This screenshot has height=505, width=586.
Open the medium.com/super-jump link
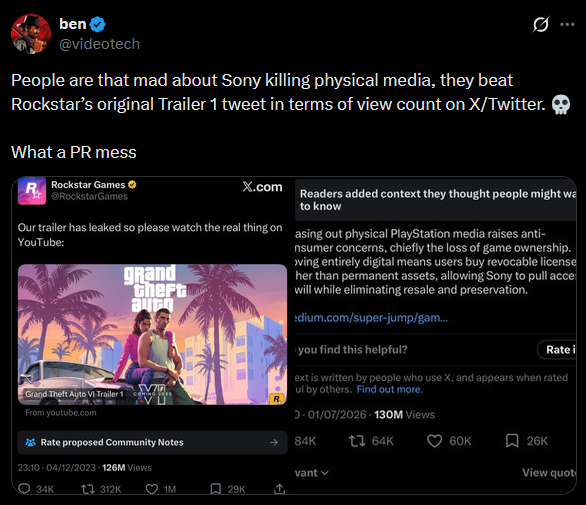coord(371,318)
